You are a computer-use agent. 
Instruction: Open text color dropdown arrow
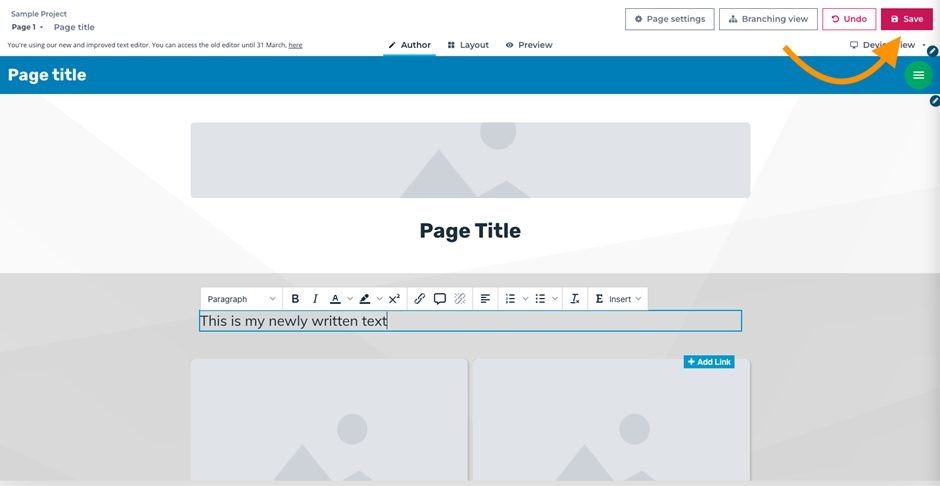pyautogui.click(x=350, y=299)
